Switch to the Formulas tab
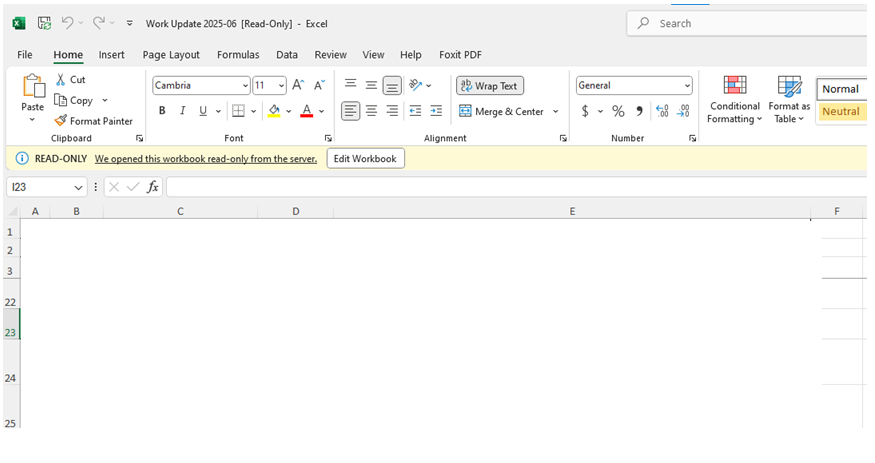The height and width of the screenshot is (463, 875). (238, 55)
